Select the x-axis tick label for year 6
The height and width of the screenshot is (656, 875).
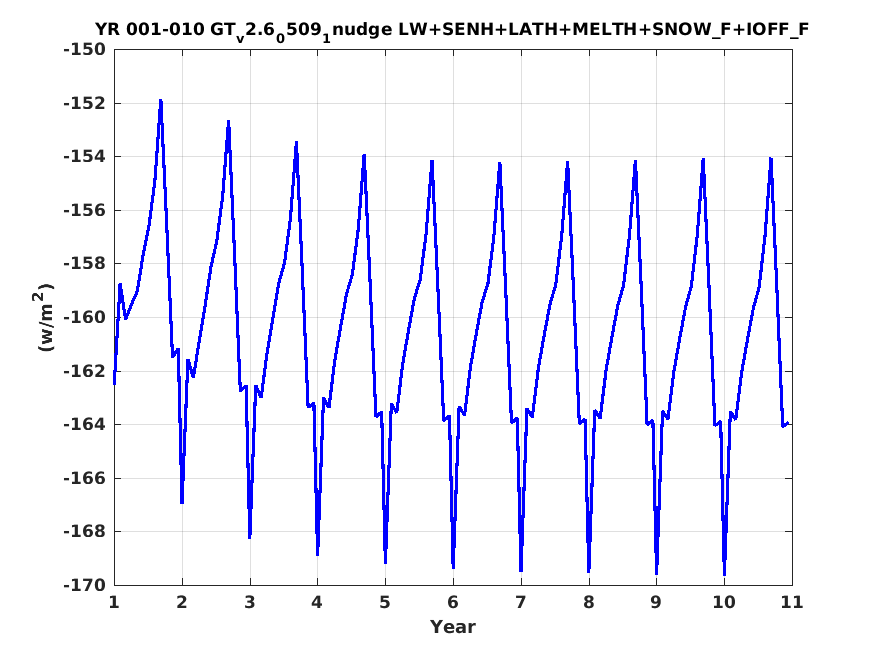point(453,602)
